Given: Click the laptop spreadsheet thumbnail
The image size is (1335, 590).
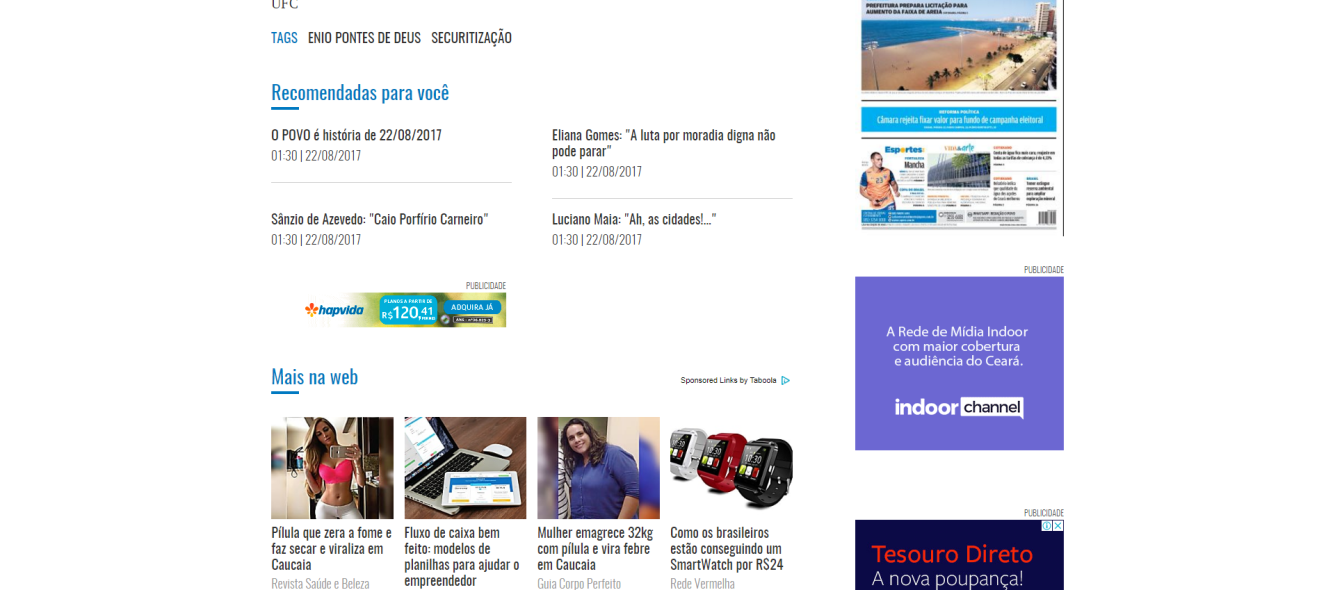Looking at the screenshot, I should 465,468.
